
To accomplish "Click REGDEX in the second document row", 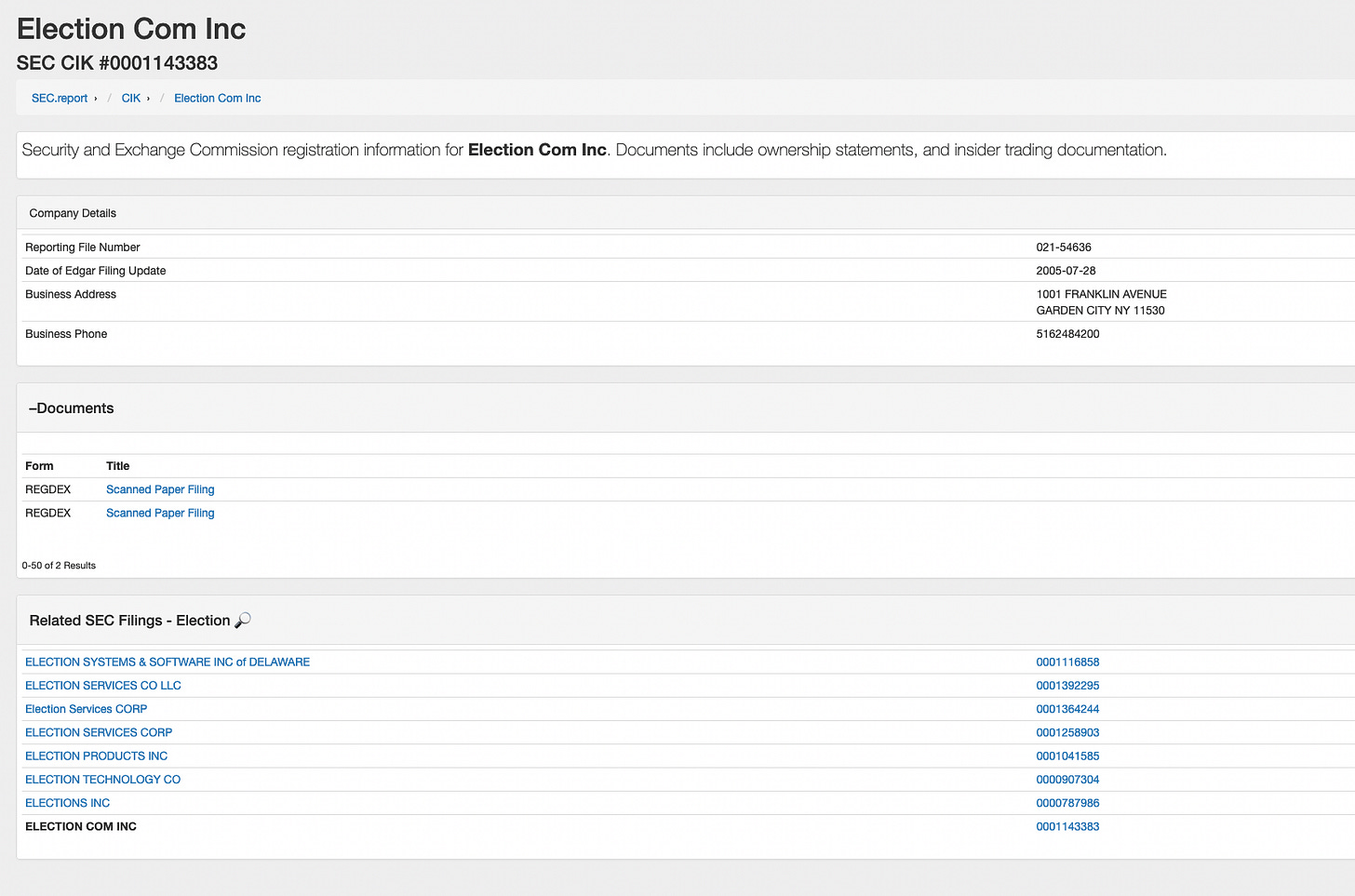I will click(x=48, y=513).
